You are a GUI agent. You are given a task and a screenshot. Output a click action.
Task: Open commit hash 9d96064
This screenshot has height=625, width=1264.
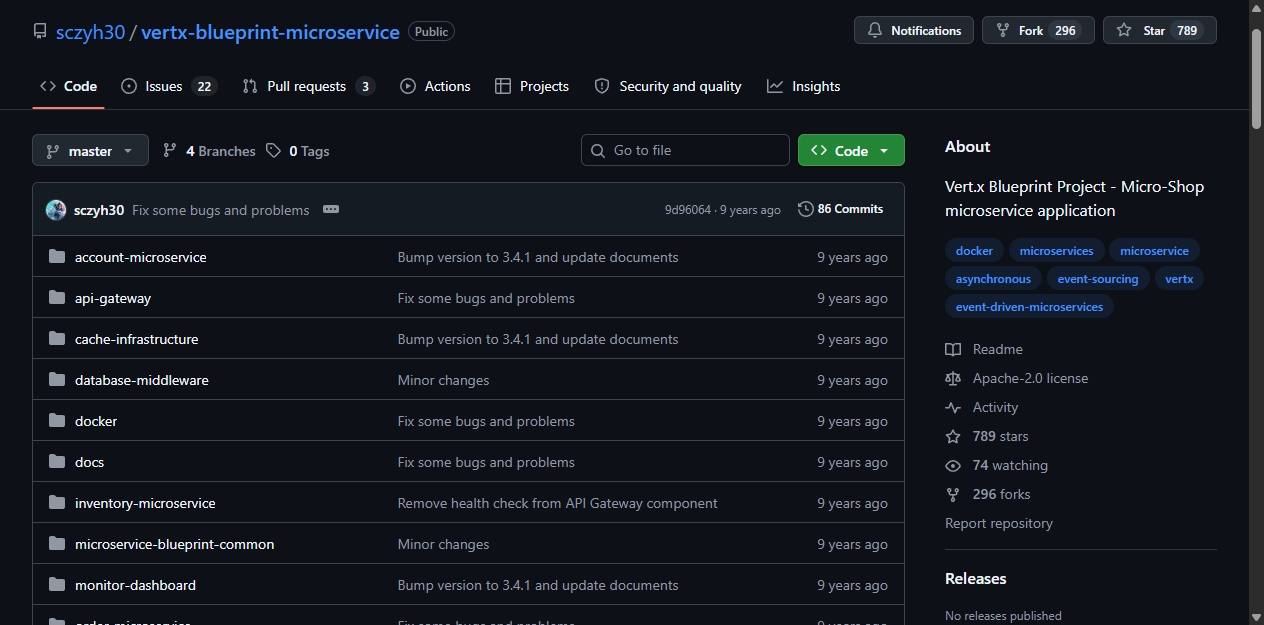(x=688, y=210)
